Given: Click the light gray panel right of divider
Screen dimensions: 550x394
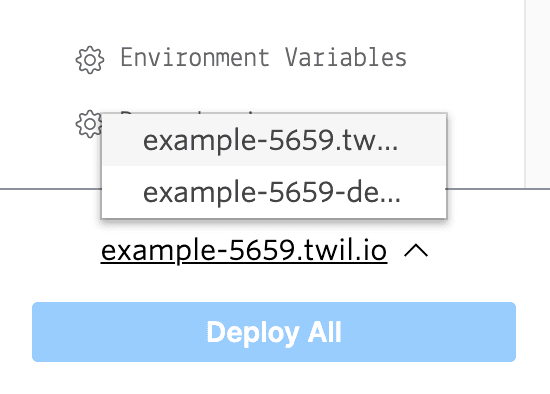Looking at the screenshot, I should (x=538, y=94).
